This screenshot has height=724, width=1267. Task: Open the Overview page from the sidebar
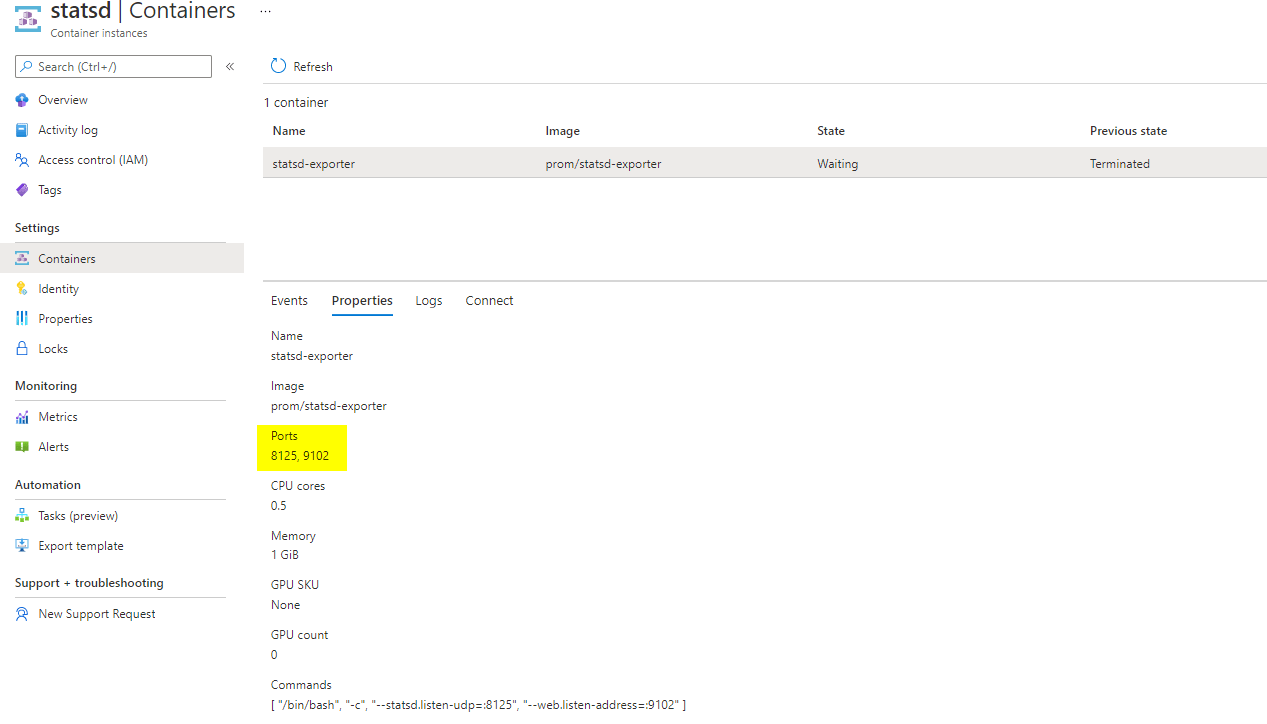click(x=61, y=99)
